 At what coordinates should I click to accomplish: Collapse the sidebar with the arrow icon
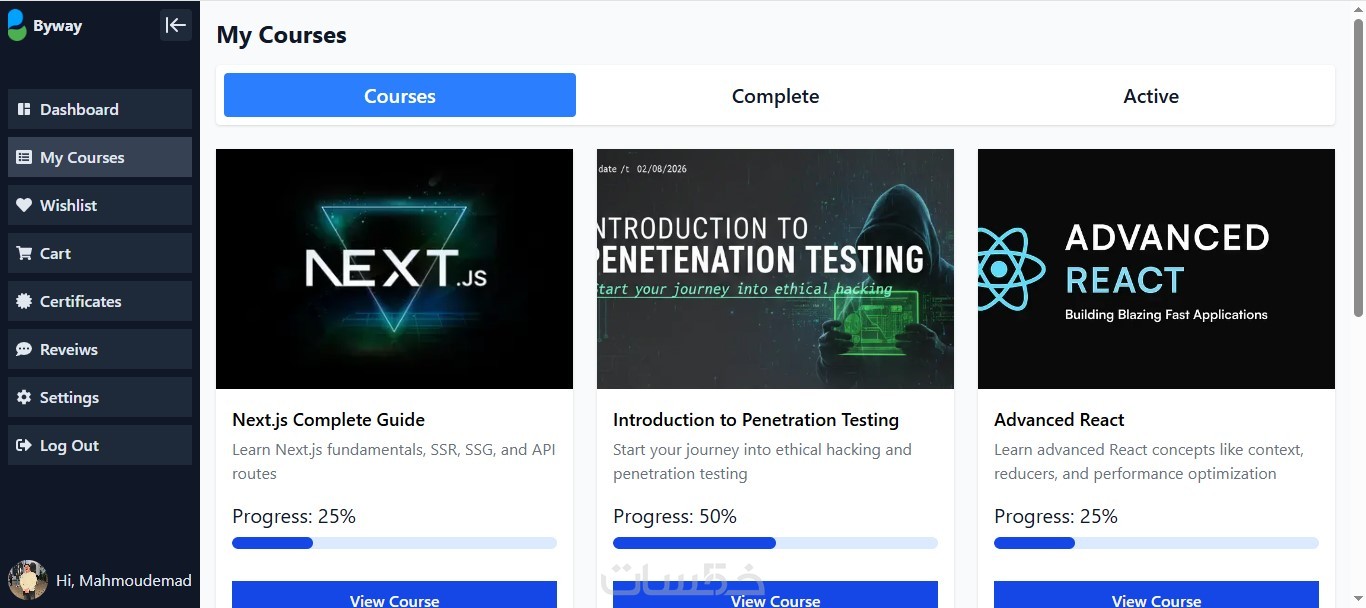176,25
